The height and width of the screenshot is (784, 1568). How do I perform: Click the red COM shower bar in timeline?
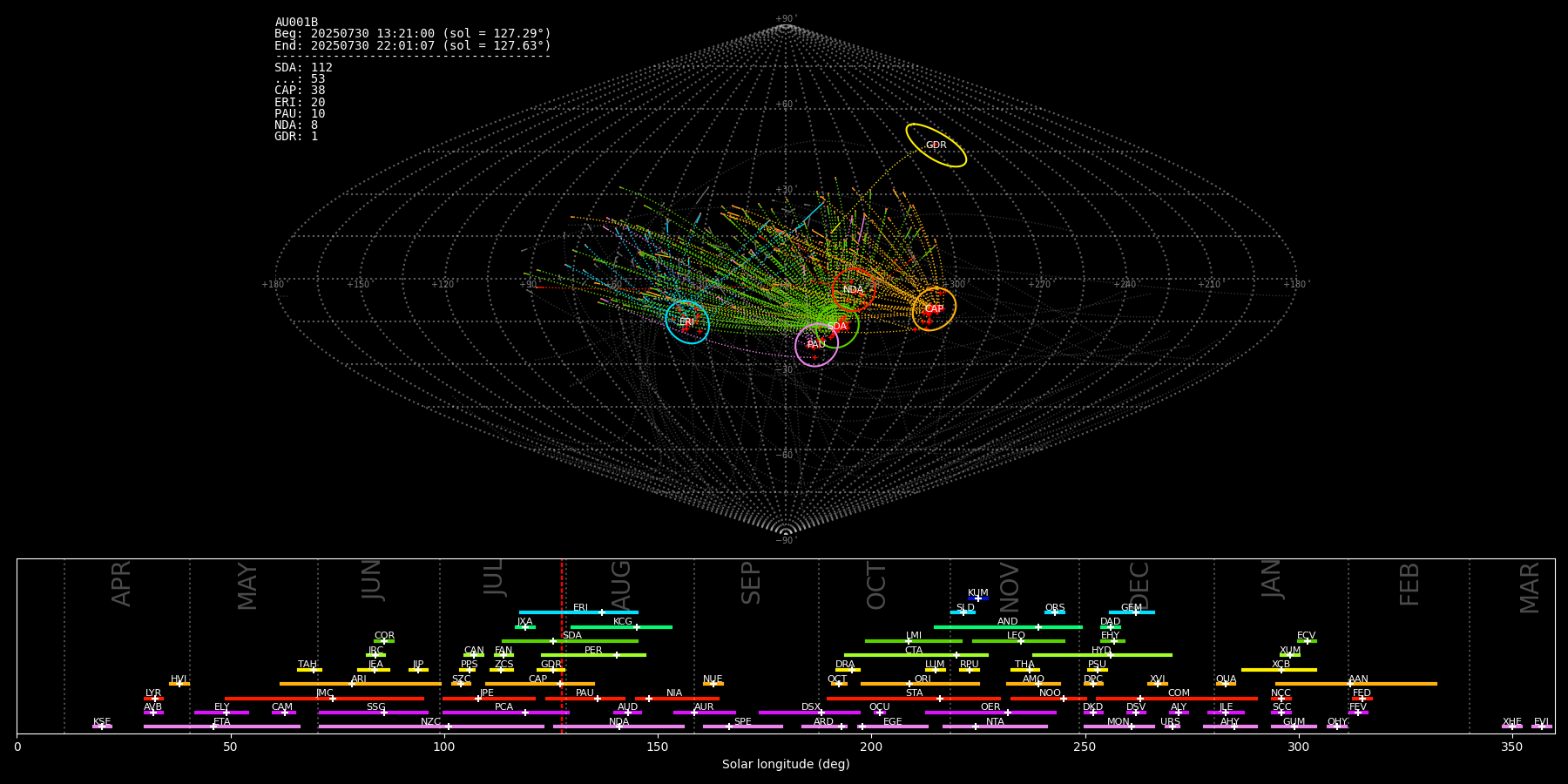coord(1177,698)
